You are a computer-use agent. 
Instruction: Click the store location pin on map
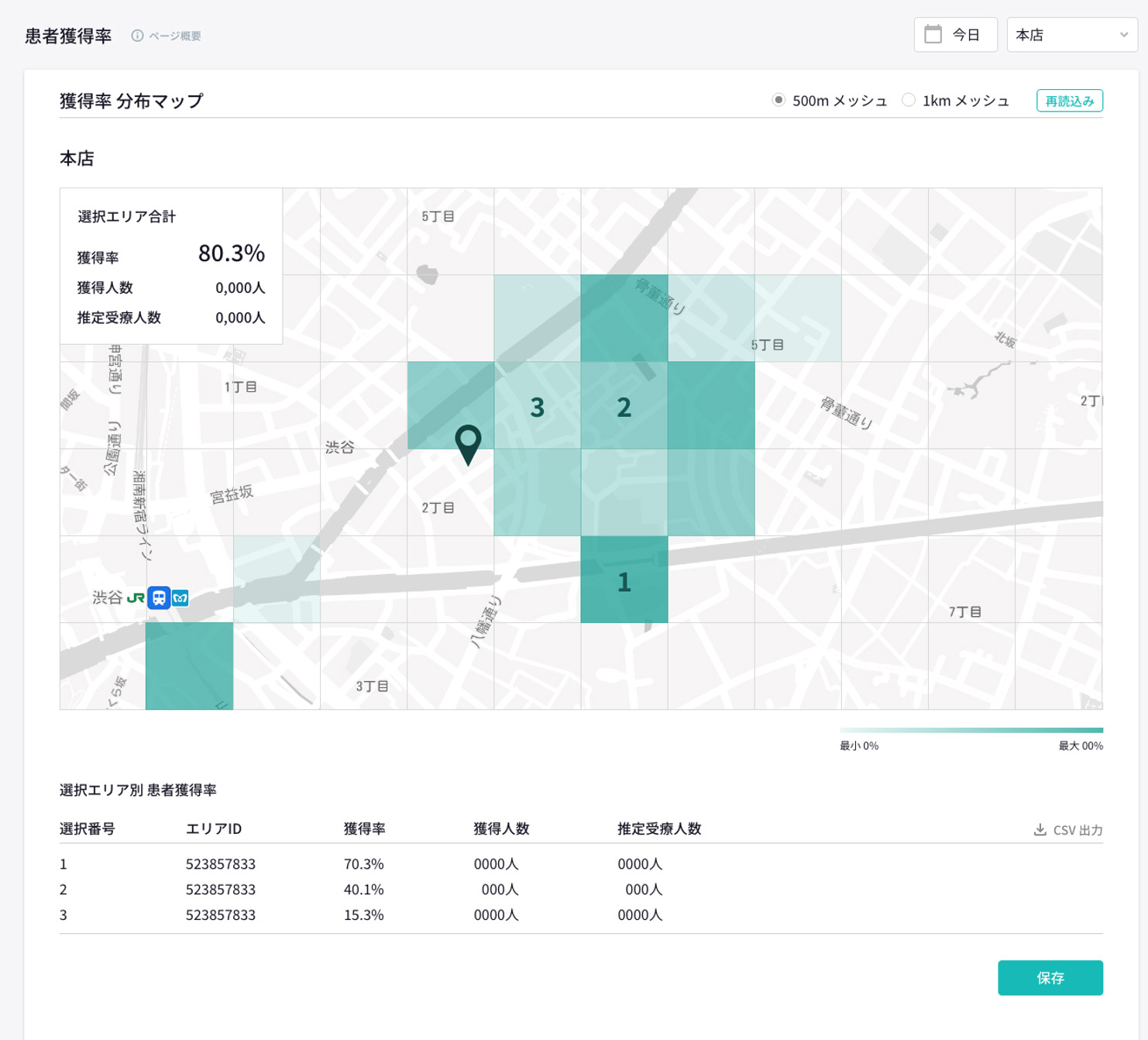point(468,443)
